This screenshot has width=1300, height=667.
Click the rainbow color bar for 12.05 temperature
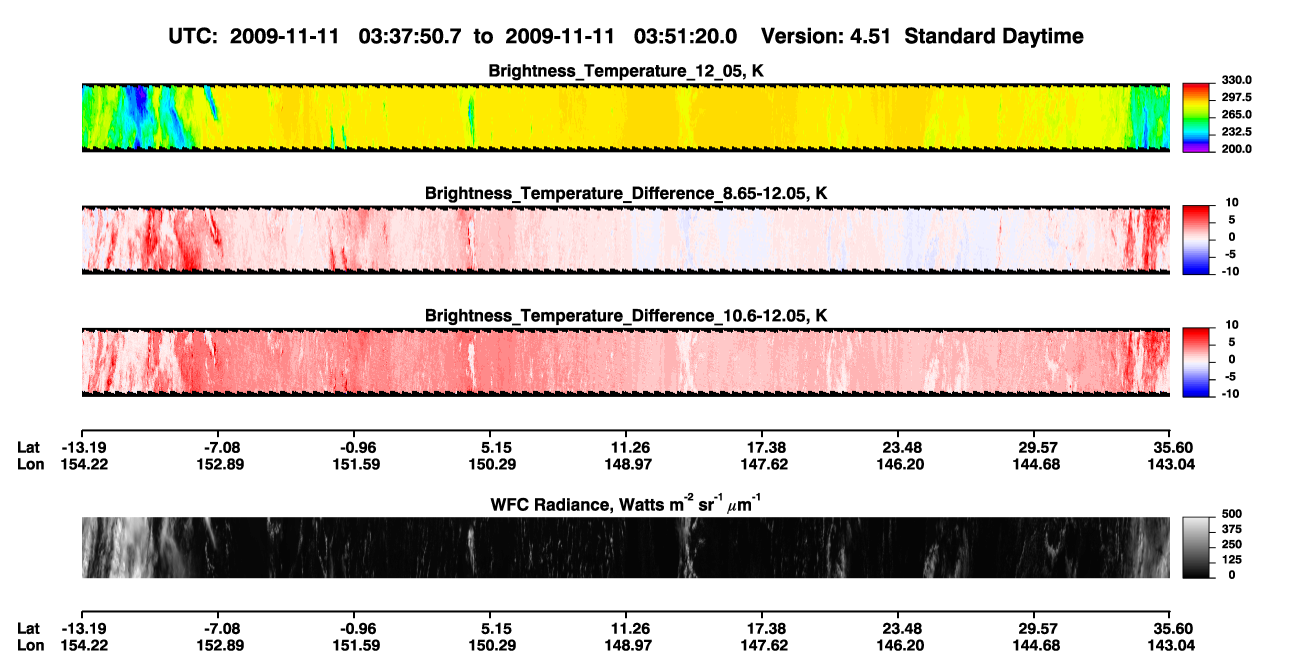click(1196, 117)
